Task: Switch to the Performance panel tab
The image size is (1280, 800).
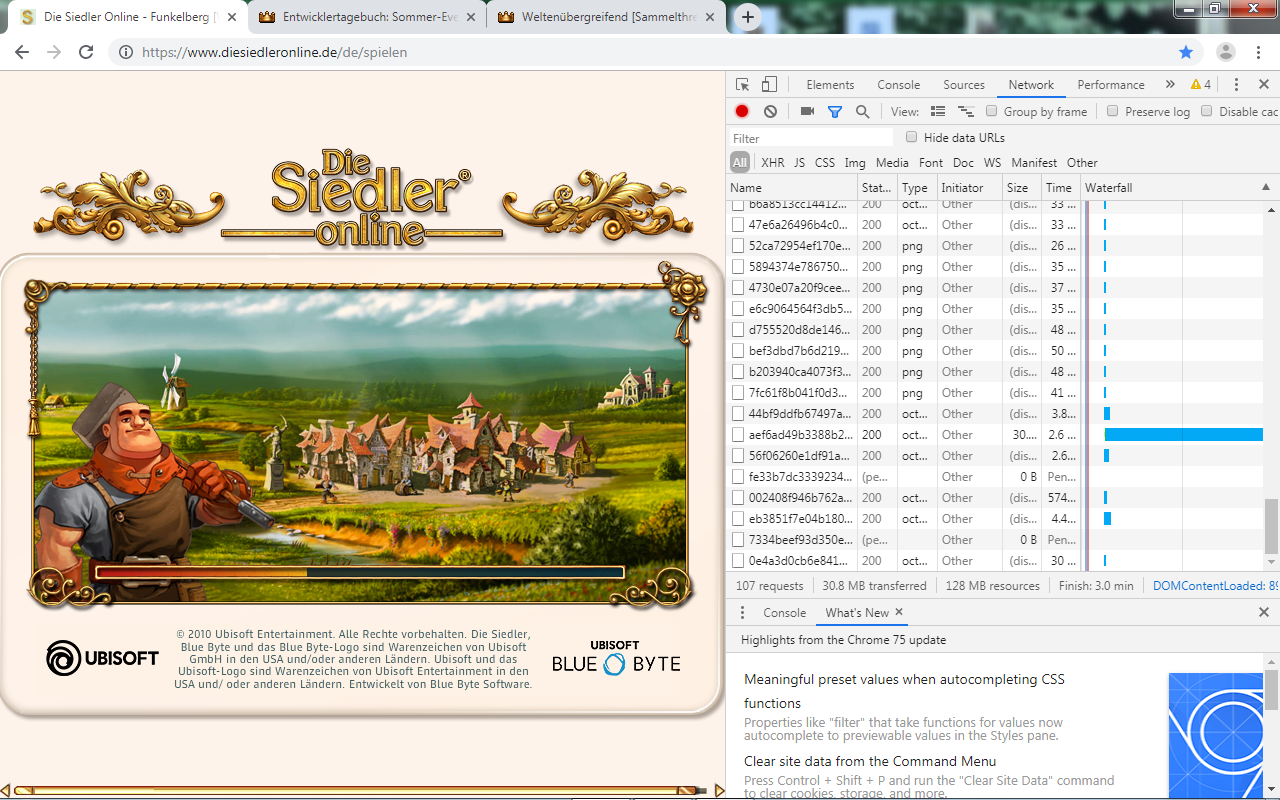Action: point(1111,85)
